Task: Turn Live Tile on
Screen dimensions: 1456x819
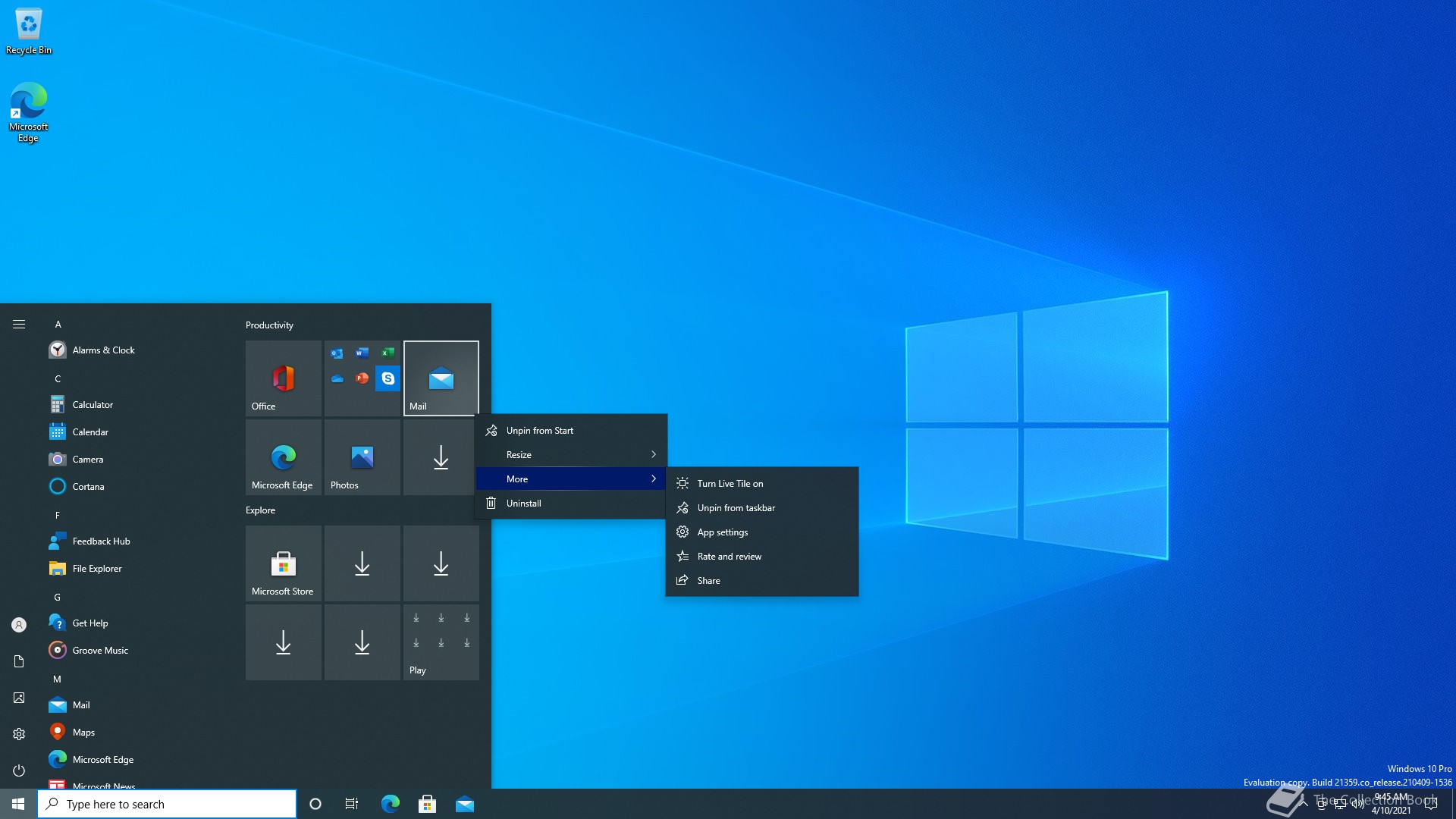Action: pyautogui.click(x=762, y=484)
